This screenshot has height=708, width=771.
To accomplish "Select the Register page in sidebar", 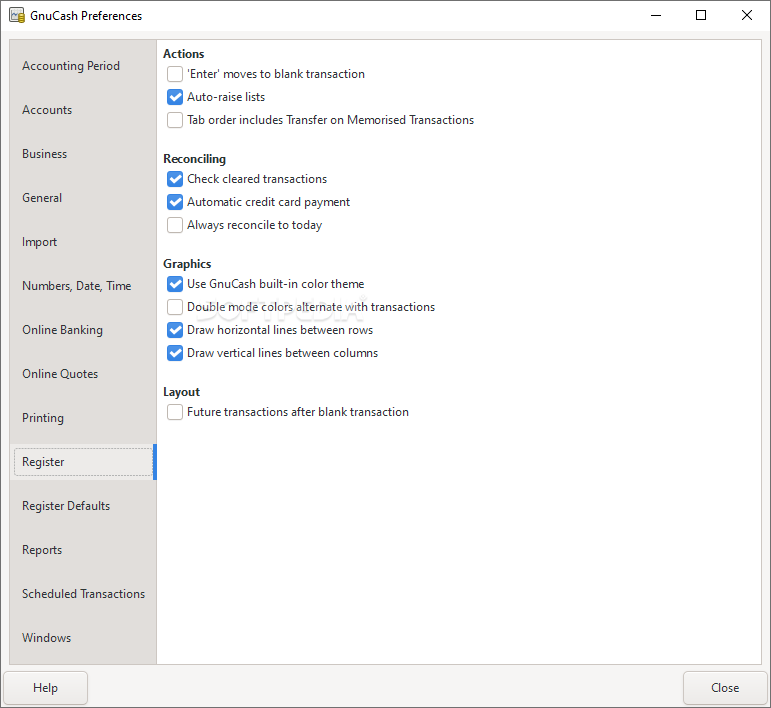I will click(83, 462).
